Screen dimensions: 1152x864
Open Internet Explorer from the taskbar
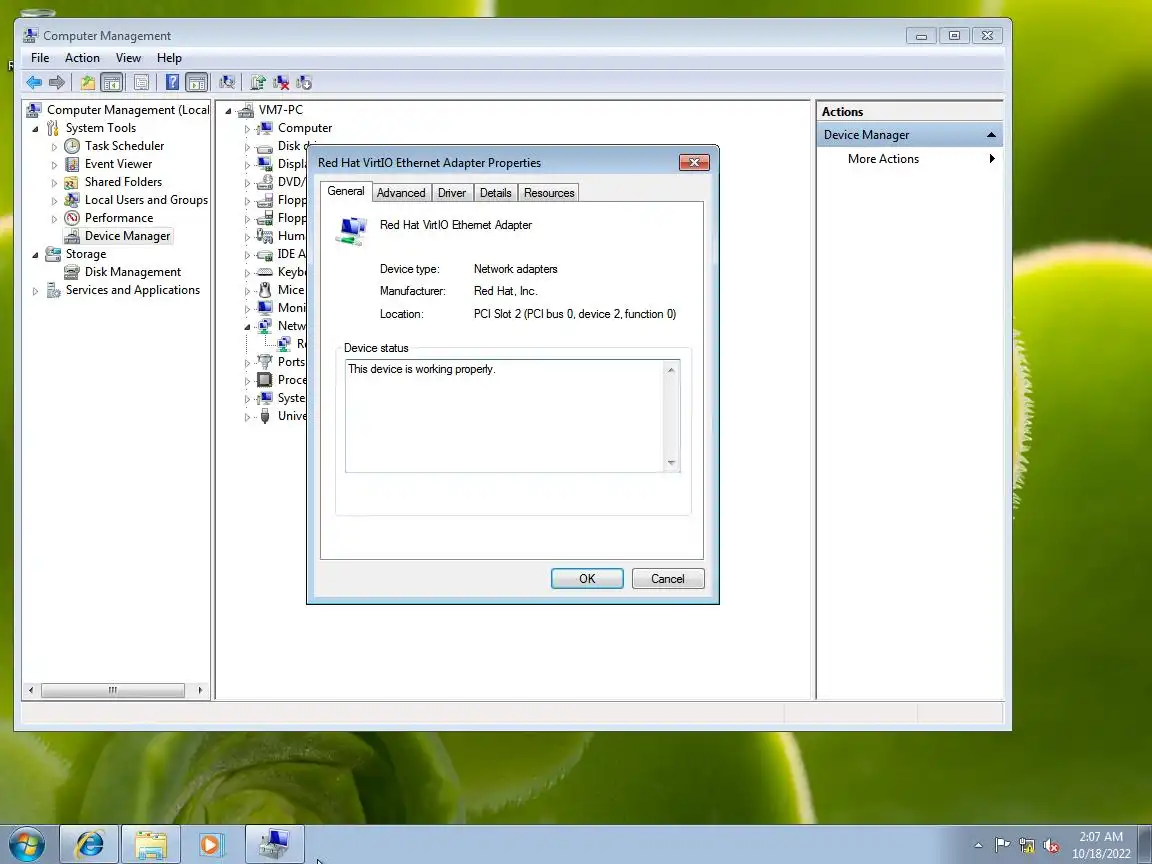click(x=89, y=844)
